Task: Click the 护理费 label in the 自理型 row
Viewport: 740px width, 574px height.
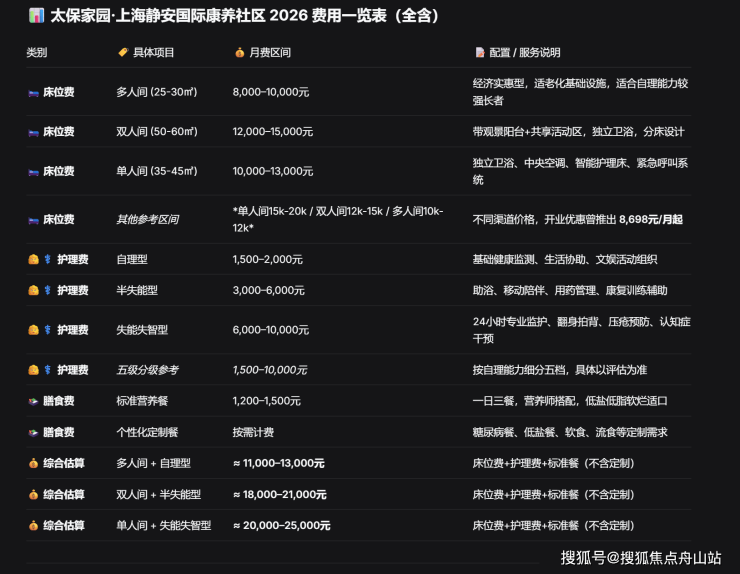Action: point(73,260)
